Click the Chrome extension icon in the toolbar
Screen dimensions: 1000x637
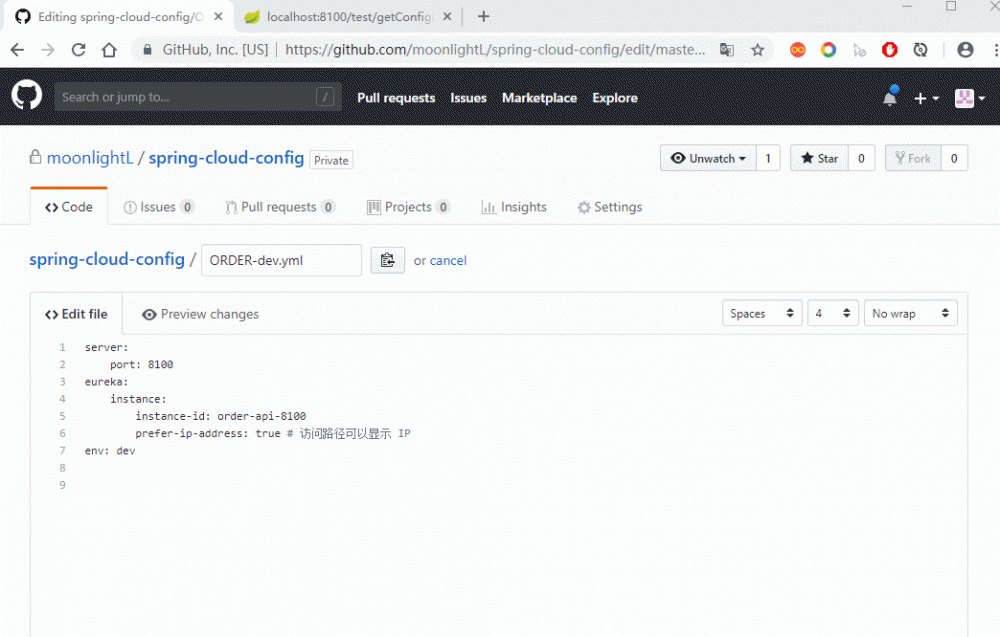[828, 49]
